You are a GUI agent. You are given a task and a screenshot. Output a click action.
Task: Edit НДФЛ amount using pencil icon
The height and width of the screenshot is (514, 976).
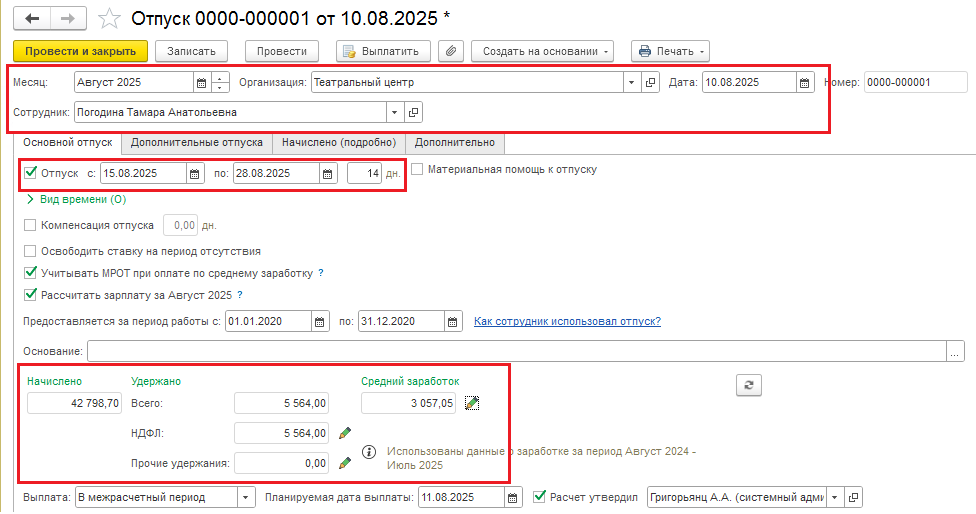pyautogui.click(x=345, y=433)
